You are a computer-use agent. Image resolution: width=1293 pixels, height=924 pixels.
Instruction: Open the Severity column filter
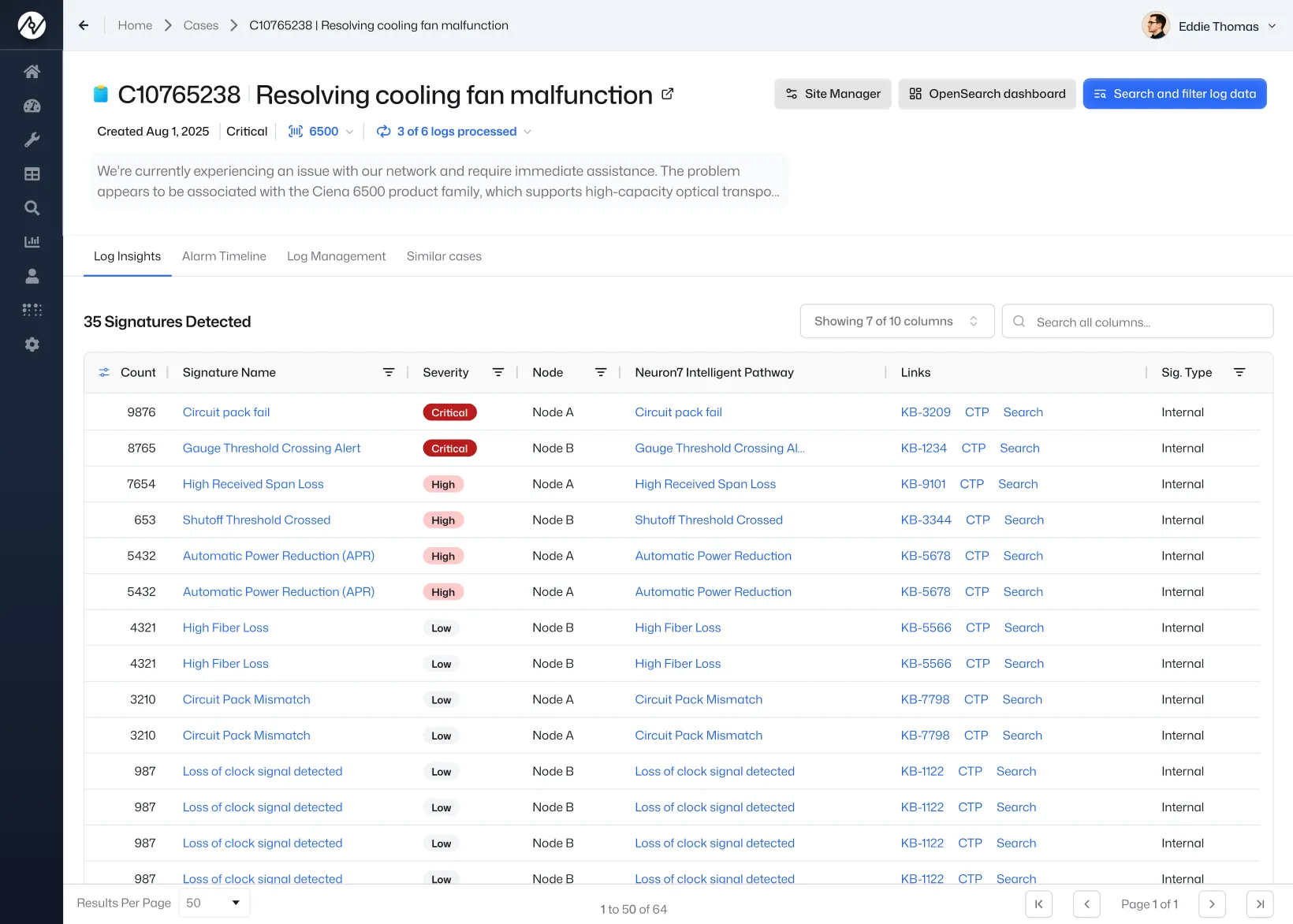click(498, 372)
